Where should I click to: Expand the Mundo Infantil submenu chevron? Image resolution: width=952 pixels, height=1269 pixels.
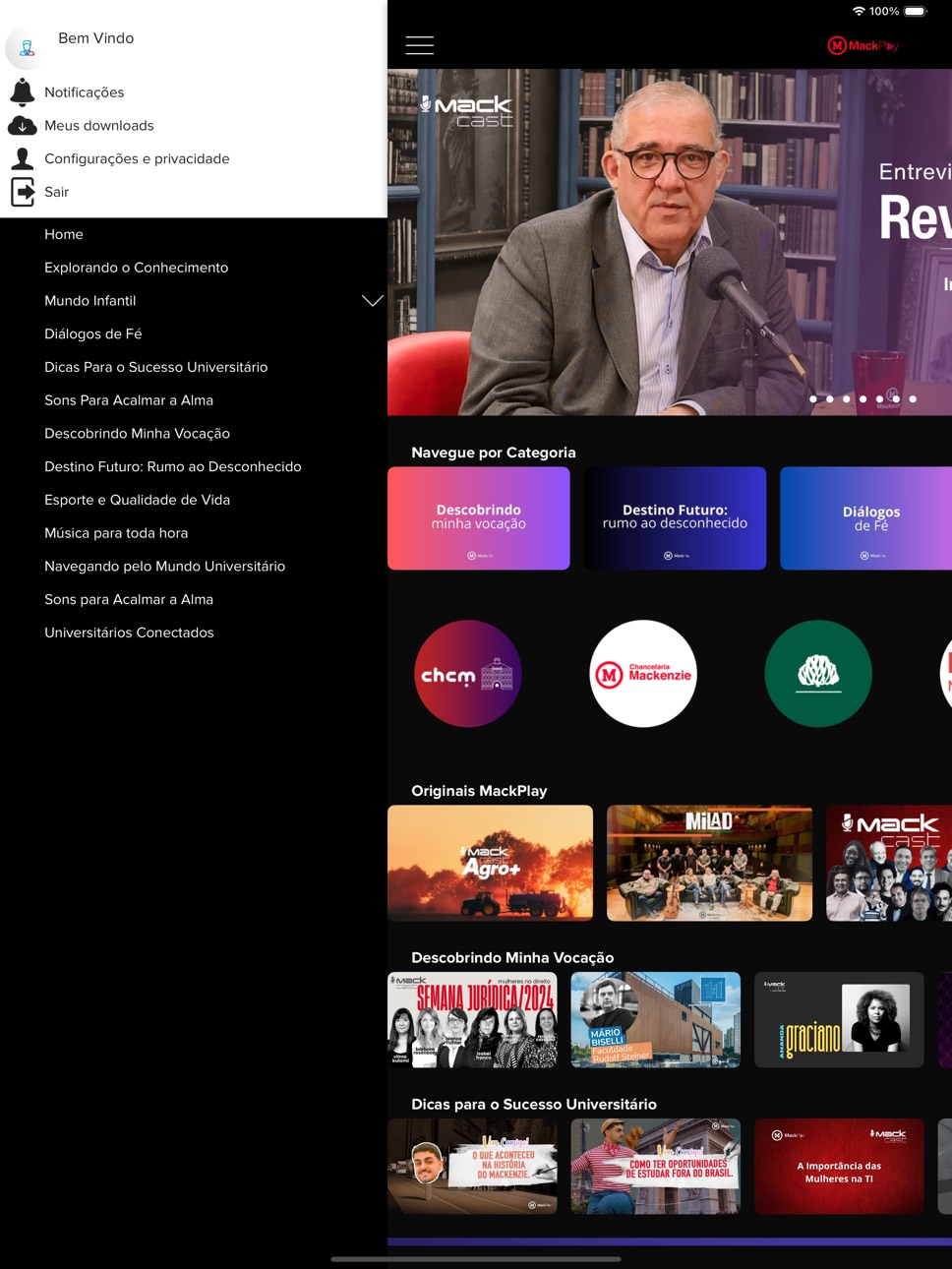372,301
